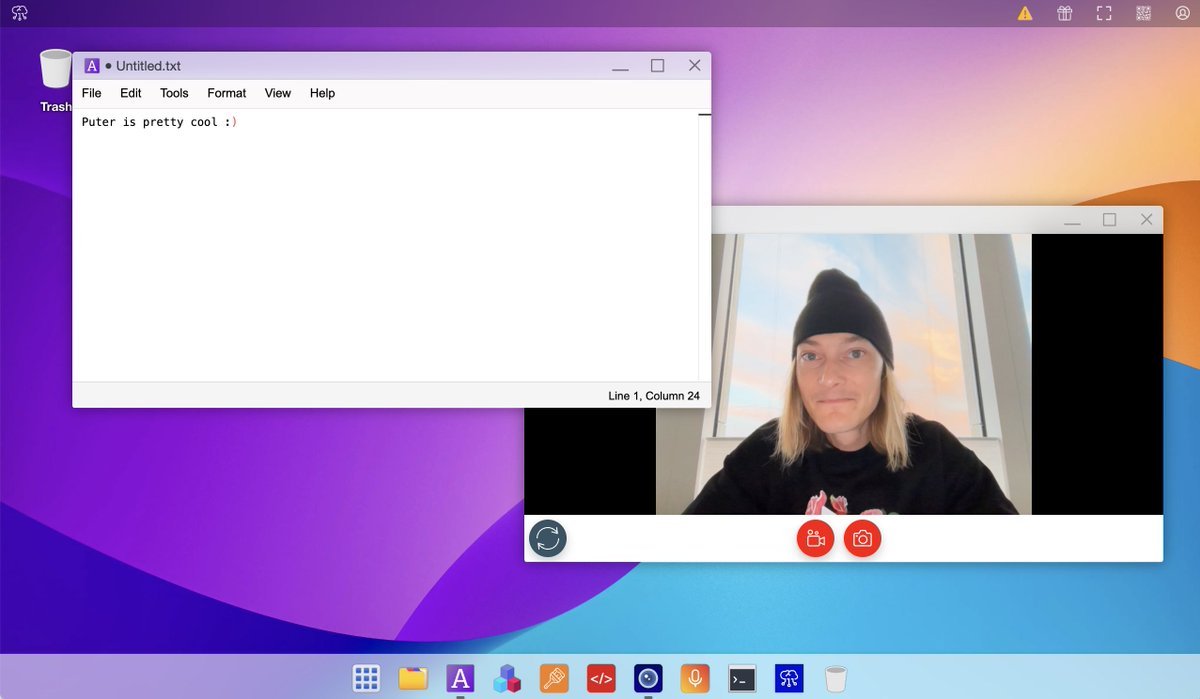
Task: Open the blue Puter app icon in the dock
Action: click(789, 679)
